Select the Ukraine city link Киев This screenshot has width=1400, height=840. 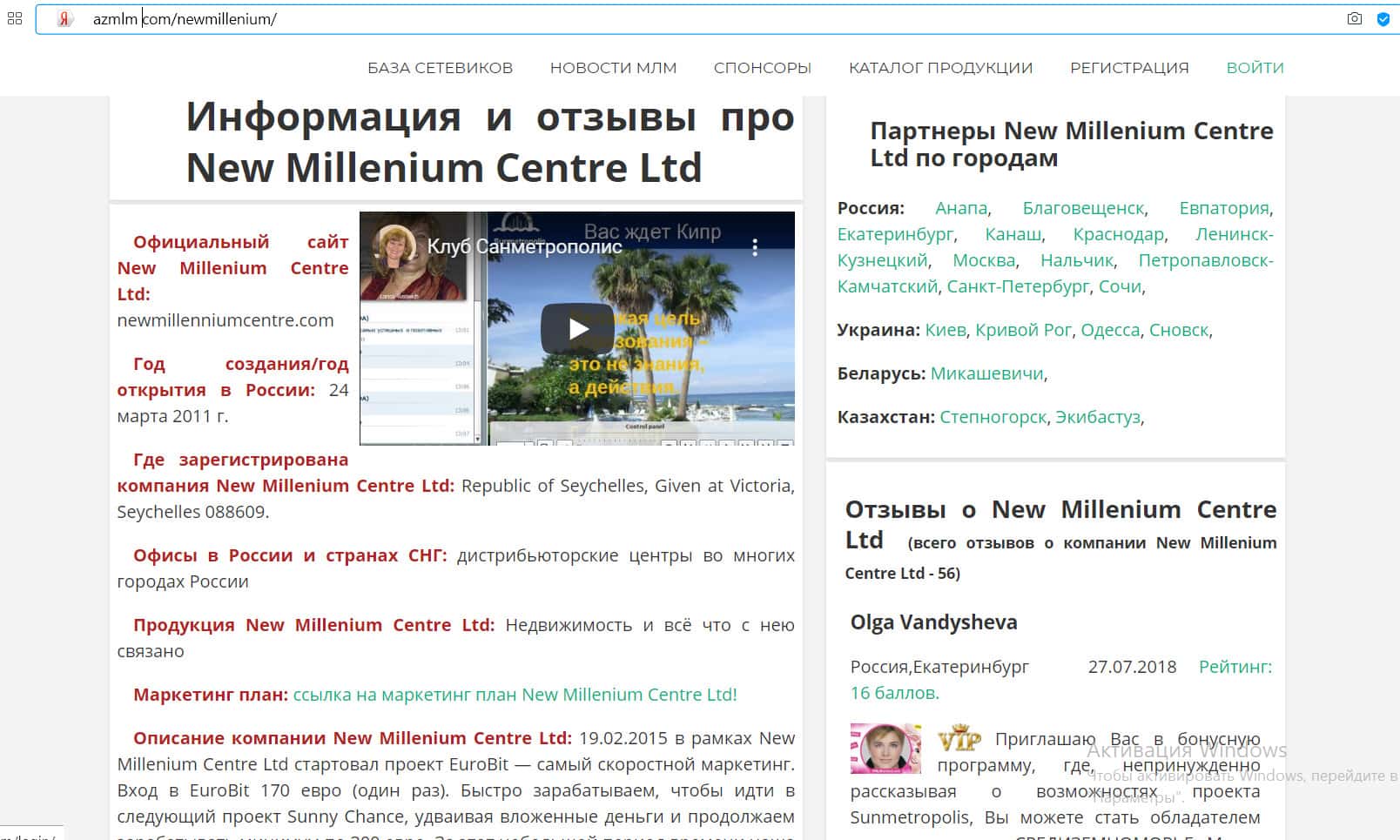point(946,330)
